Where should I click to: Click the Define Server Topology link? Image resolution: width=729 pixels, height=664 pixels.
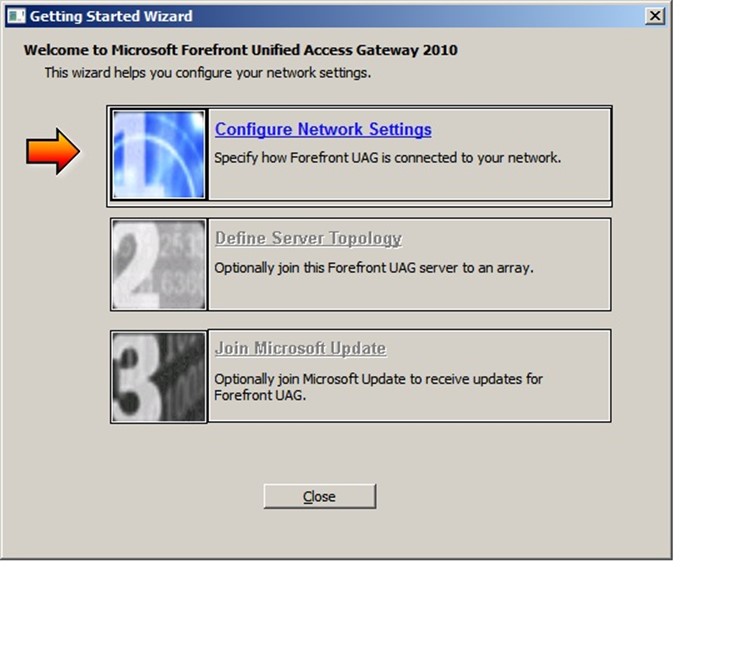coord(308,238)
